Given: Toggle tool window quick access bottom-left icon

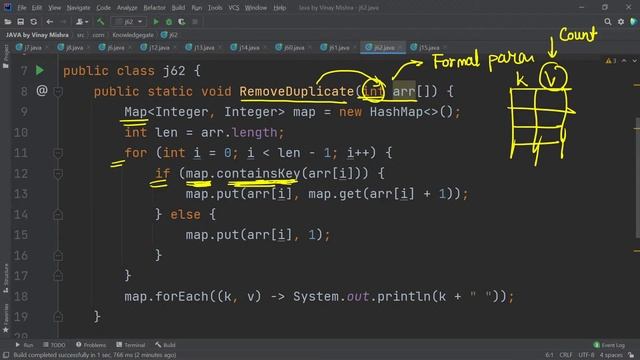Looking at the screenshot, I should [6, 355].
